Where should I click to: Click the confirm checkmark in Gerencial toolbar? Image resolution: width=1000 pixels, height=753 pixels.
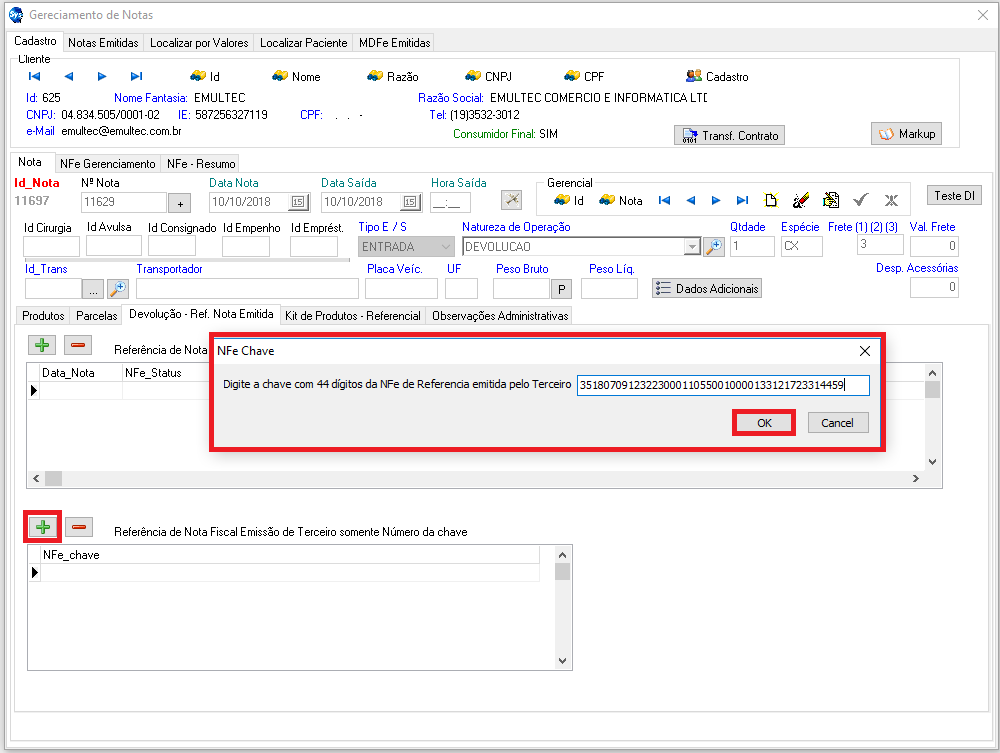point(860,200)
